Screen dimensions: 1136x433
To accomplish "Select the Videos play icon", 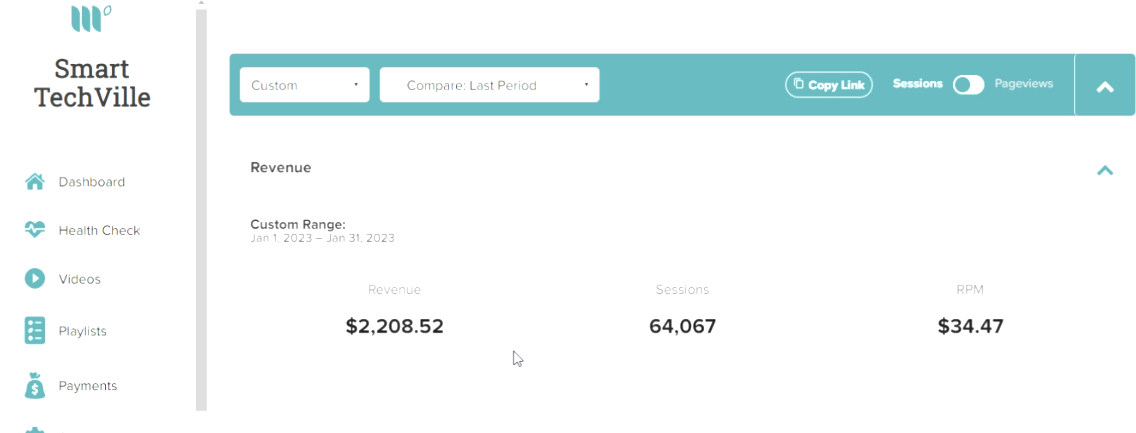I will (x=35, y=279).
